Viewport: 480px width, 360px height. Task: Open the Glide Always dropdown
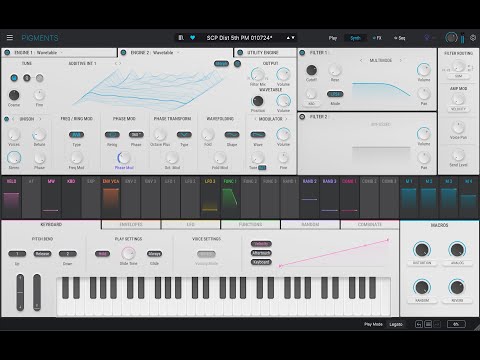click(154, 254)
